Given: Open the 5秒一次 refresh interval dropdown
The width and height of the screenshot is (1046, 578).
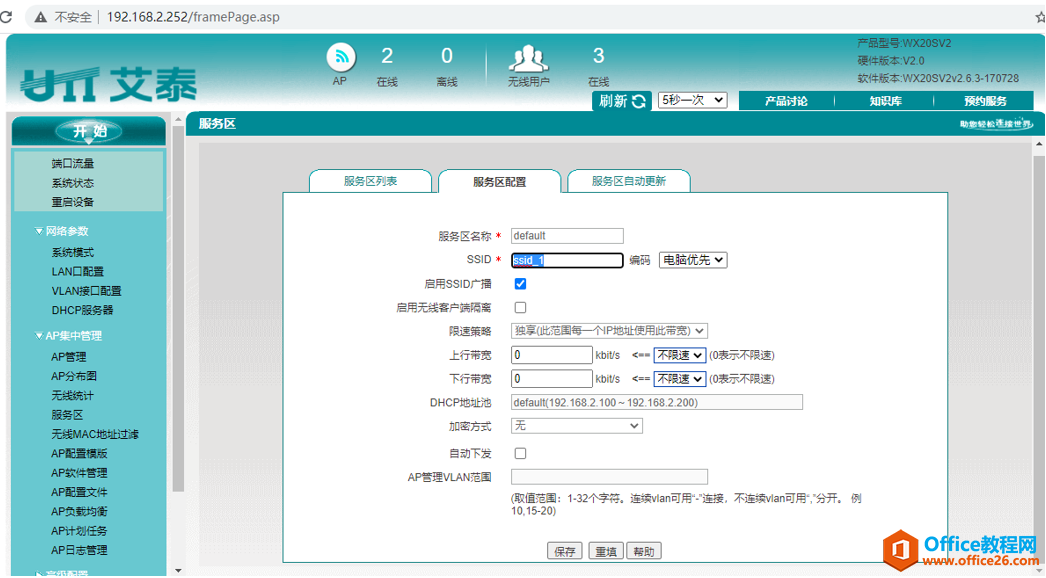Looking at the screenshot, I should [692, 100].
